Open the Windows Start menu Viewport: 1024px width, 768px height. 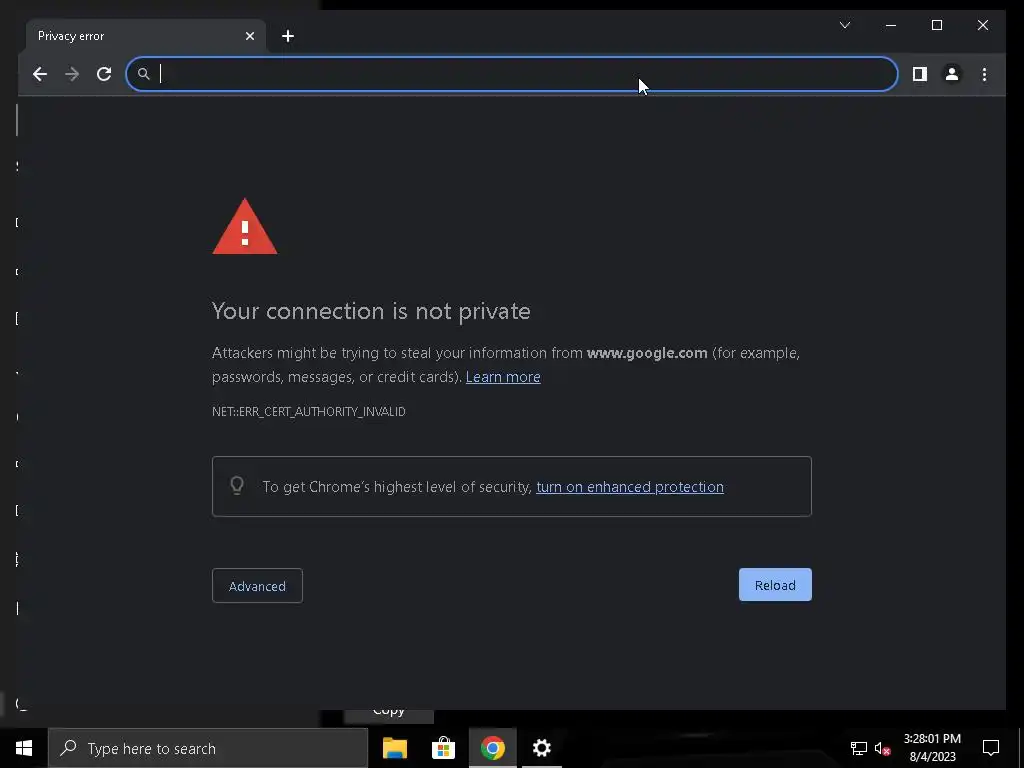click(x=24, y=748)
